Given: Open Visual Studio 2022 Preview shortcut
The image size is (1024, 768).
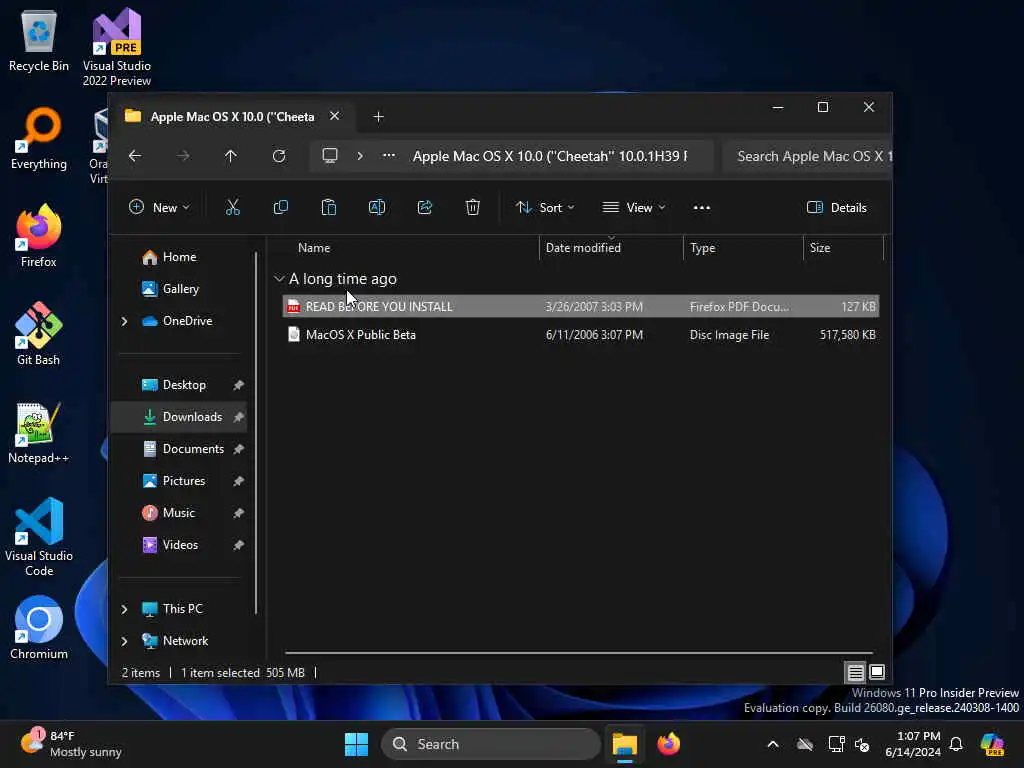Looking at the screenshot, I should (117, 47).
